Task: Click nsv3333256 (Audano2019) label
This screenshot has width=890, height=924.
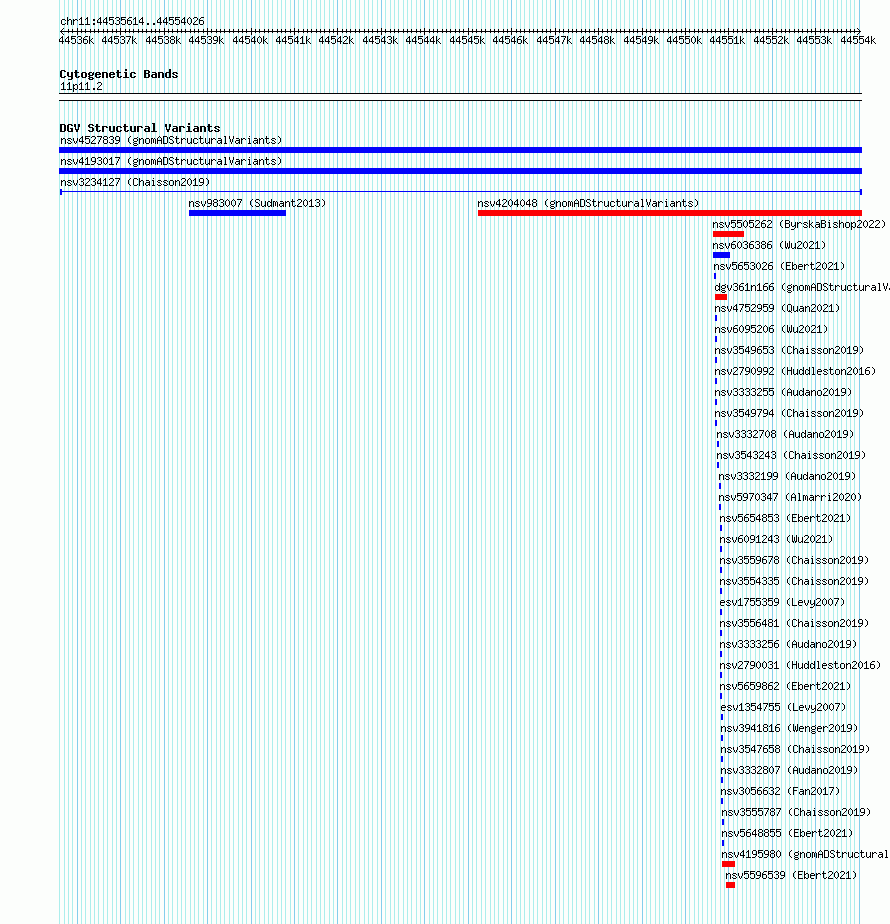Action: (x=788, y=645)
